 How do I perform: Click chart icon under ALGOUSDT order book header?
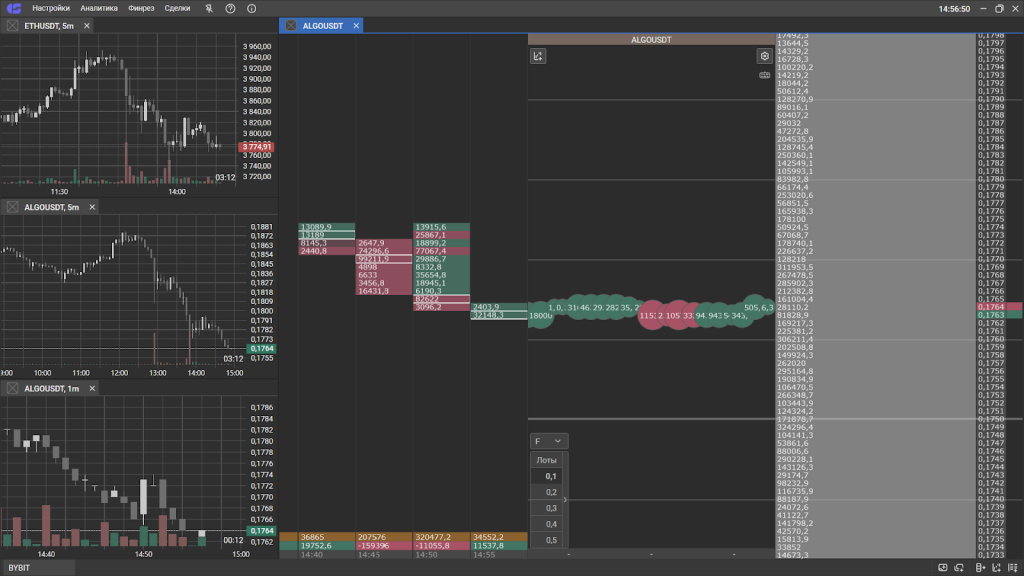(538, 56)
